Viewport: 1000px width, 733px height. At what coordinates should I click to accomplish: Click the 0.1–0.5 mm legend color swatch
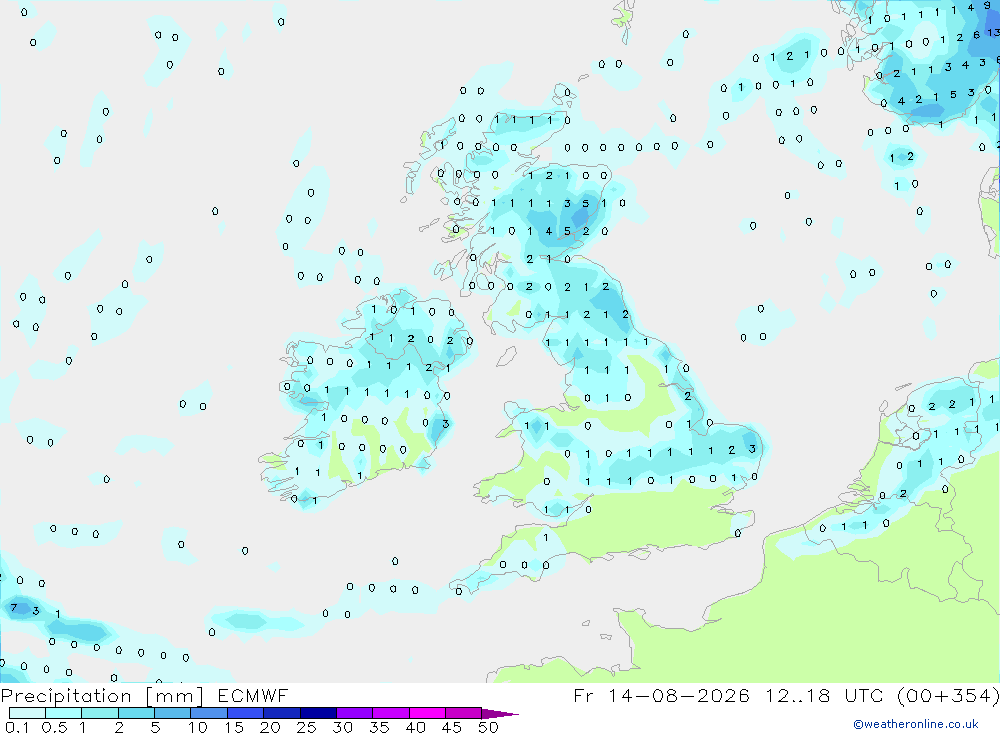pyautogui.click(x=27, y=713)
